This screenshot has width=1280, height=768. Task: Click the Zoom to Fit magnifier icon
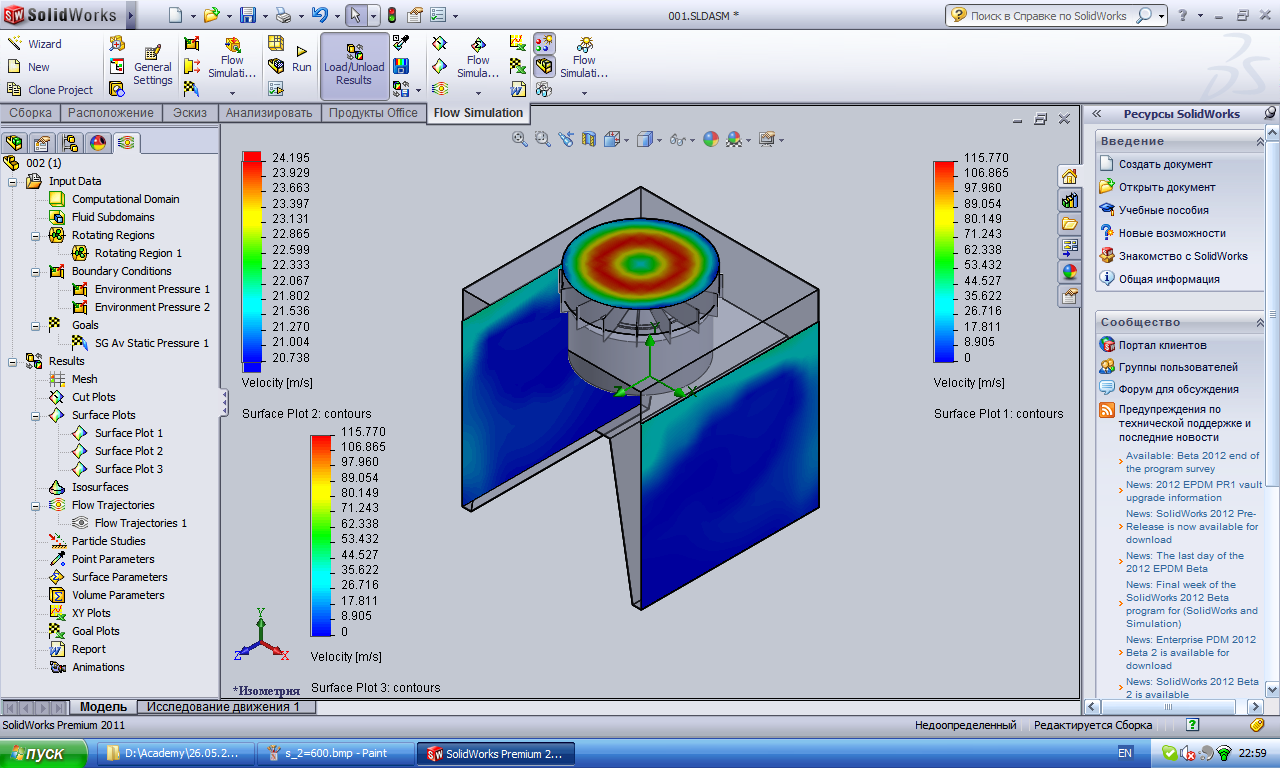(520, 139)
